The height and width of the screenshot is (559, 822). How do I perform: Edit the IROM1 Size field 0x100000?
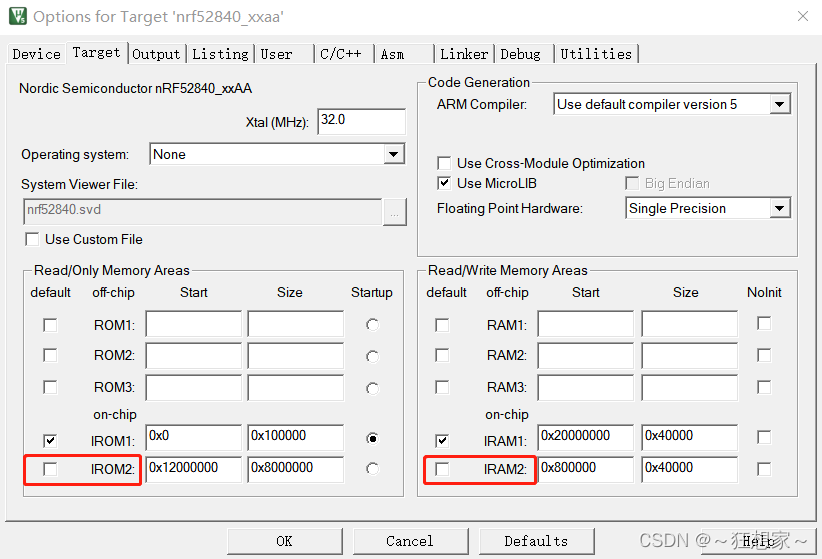(296, 437)
